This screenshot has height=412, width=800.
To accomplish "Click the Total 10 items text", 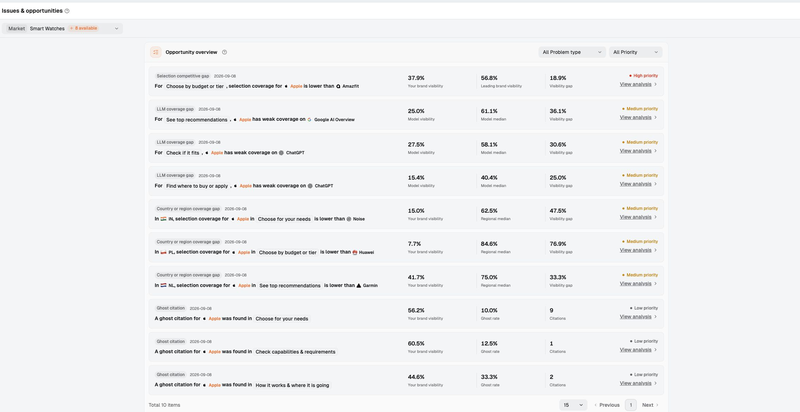I will coord(164,405).
